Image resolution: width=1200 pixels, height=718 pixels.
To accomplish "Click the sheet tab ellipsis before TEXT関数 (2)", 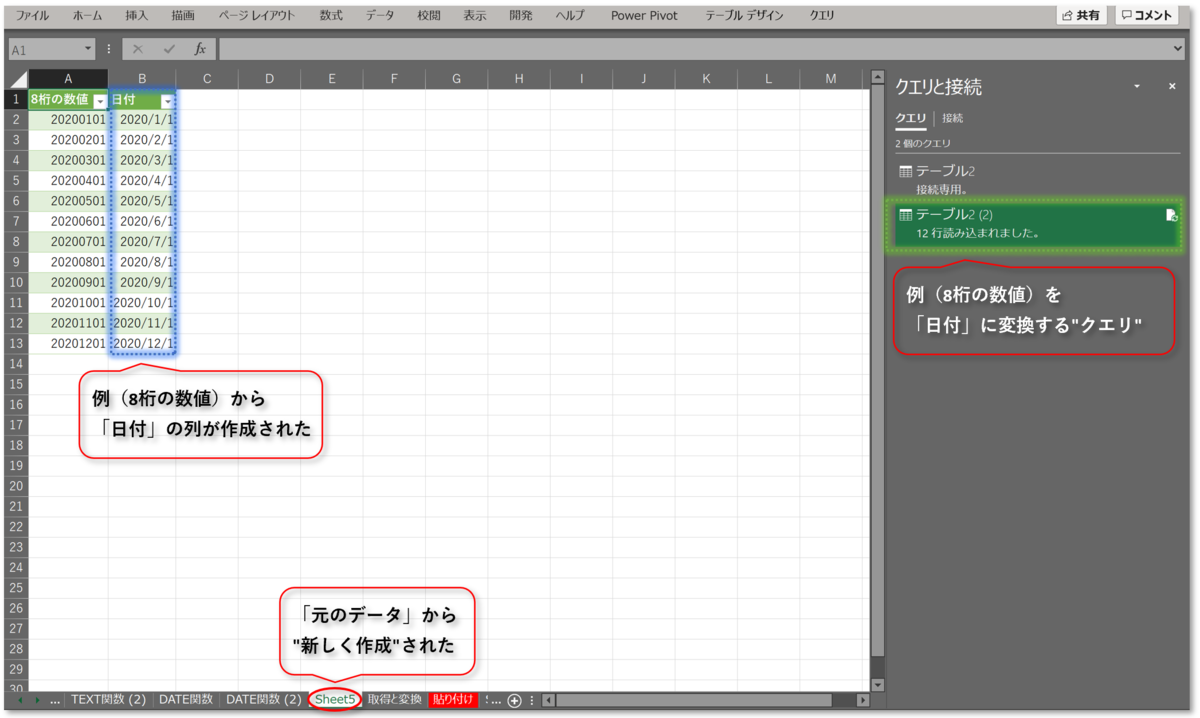I will pyautogui.click(x=55, y=700).
